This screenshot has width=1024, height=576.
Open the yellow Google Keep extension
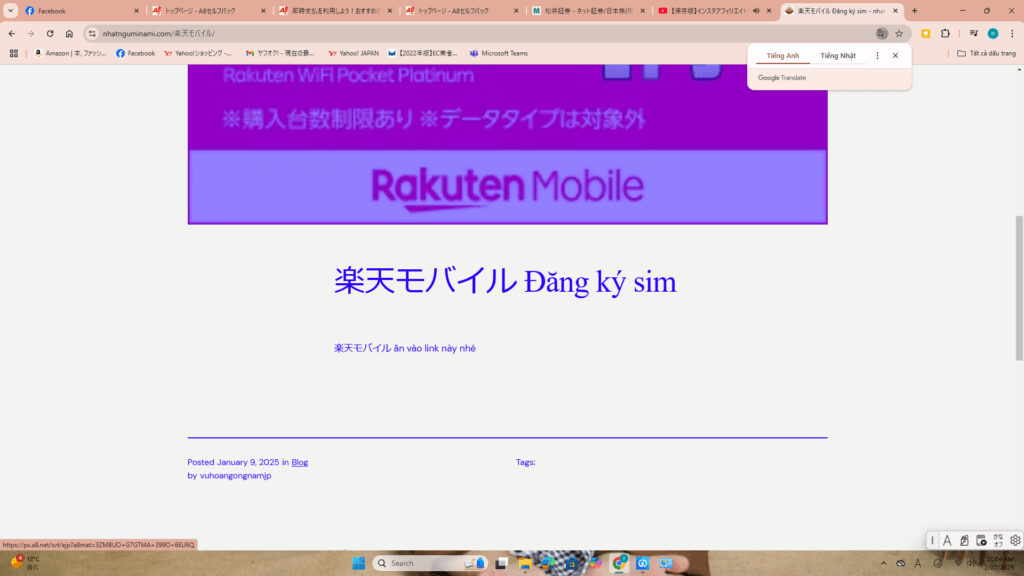point(925,33)
